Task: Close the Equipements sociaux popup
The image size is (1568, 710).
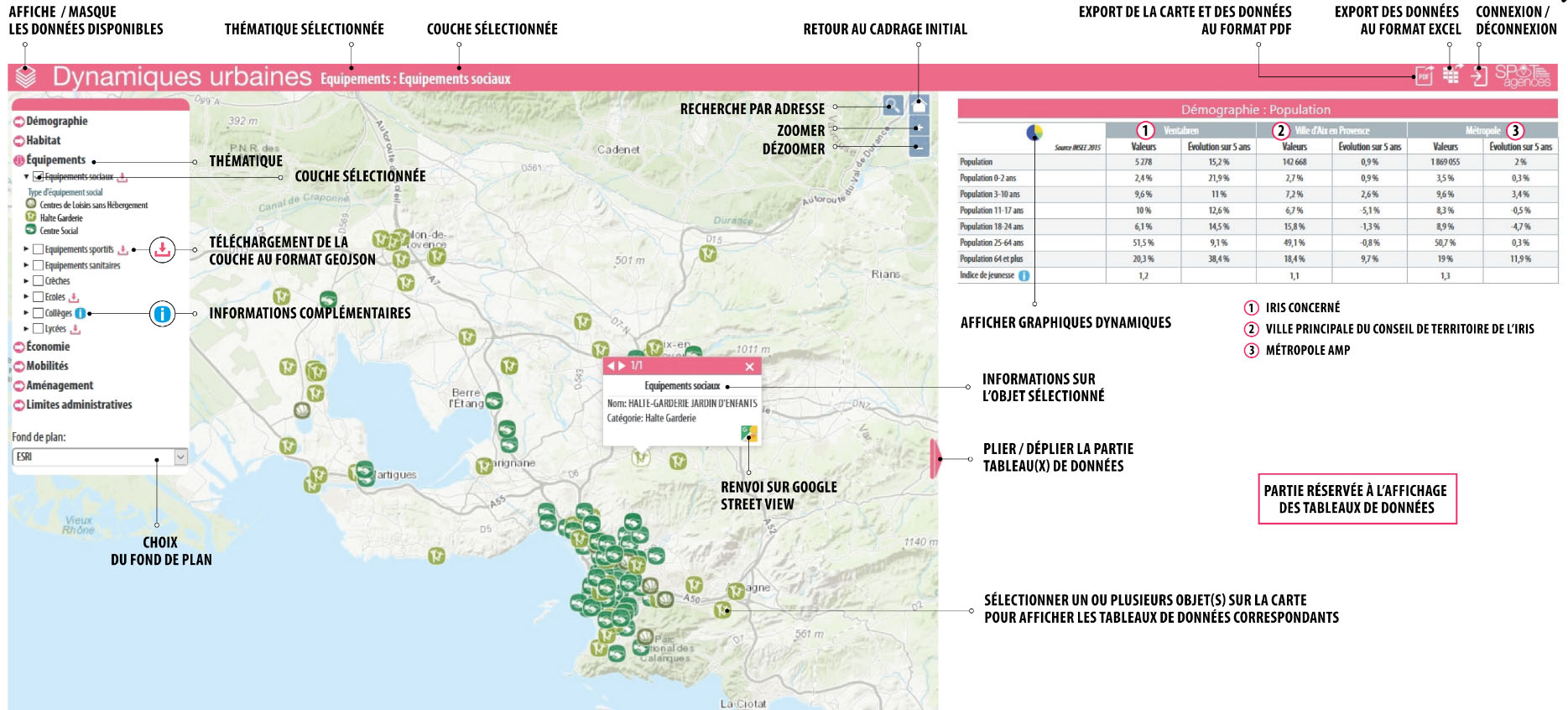Action: (x=749, y=366)
